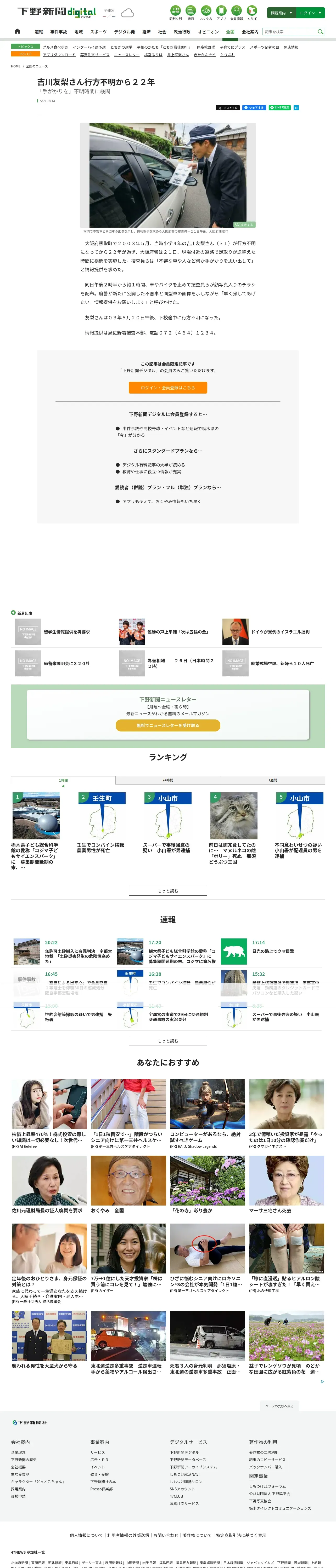The image size is (336, 1568).
Task: Click the 下野新聞社 footer logo
Action: click(x=30, y=1422)
